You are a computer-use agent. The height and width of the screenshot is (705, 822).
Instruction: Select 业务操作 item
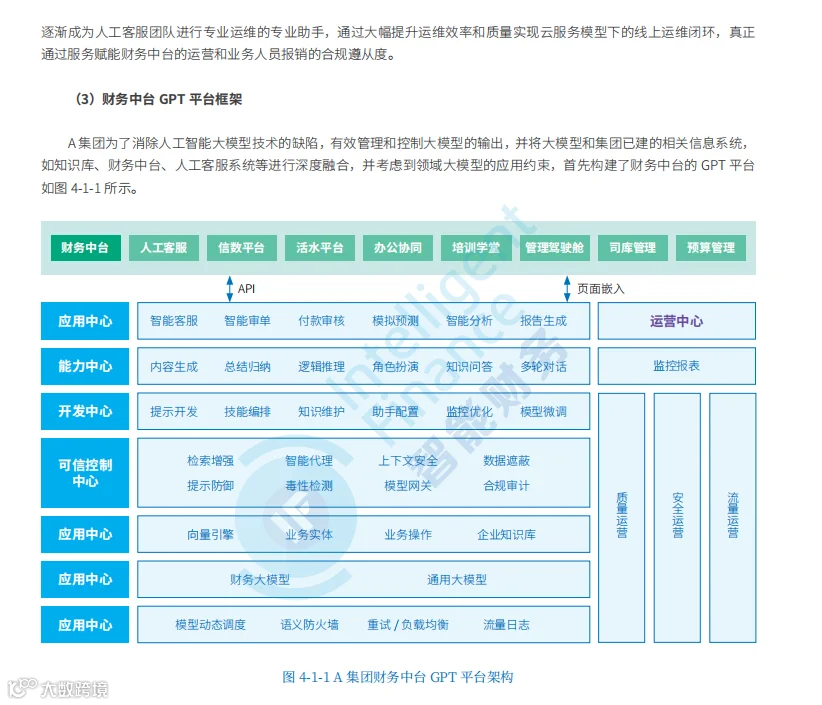(x=408, y=535)
